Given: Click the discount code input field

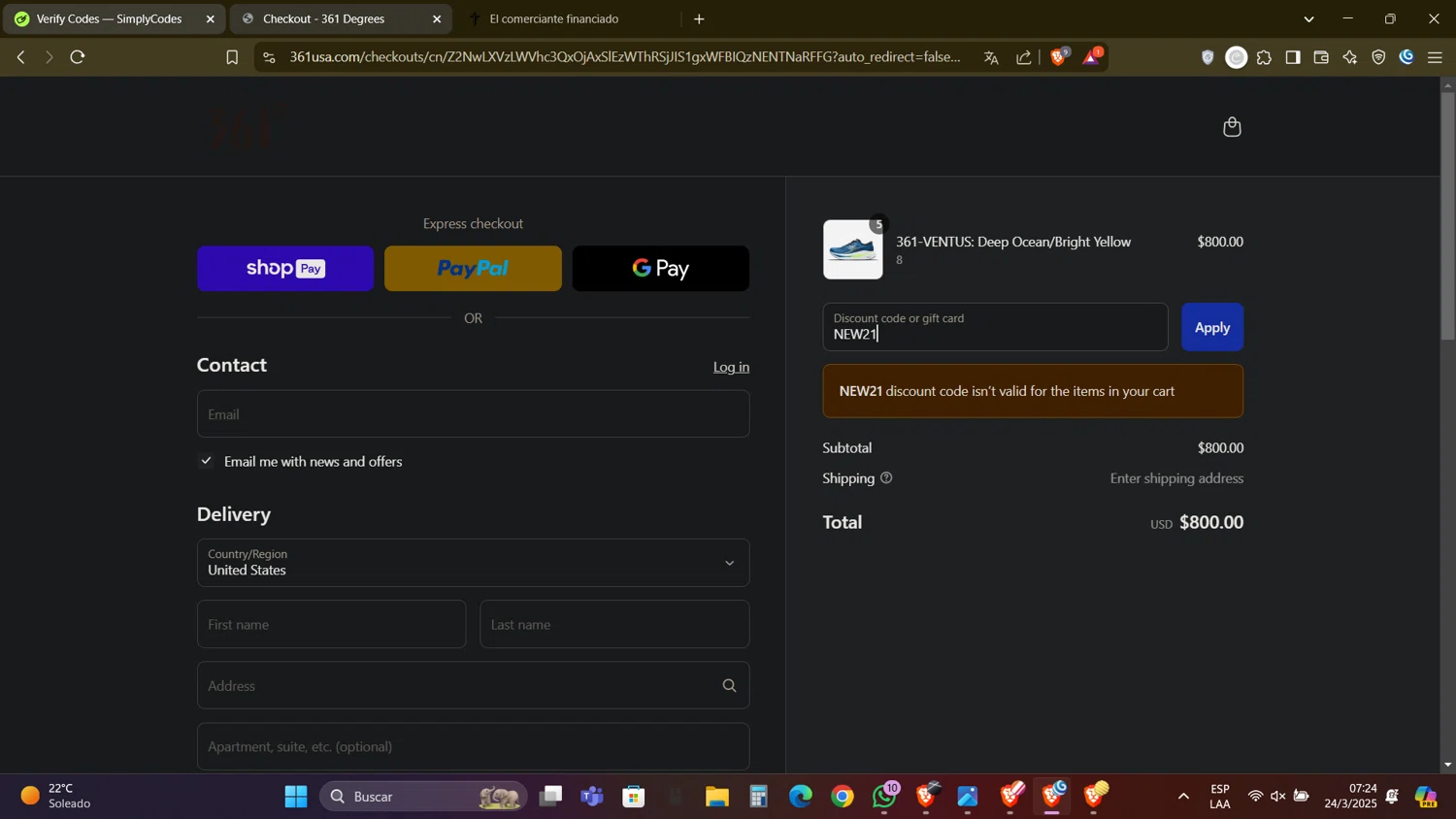Looking at the screenshot, I should (x=995, y=327).
